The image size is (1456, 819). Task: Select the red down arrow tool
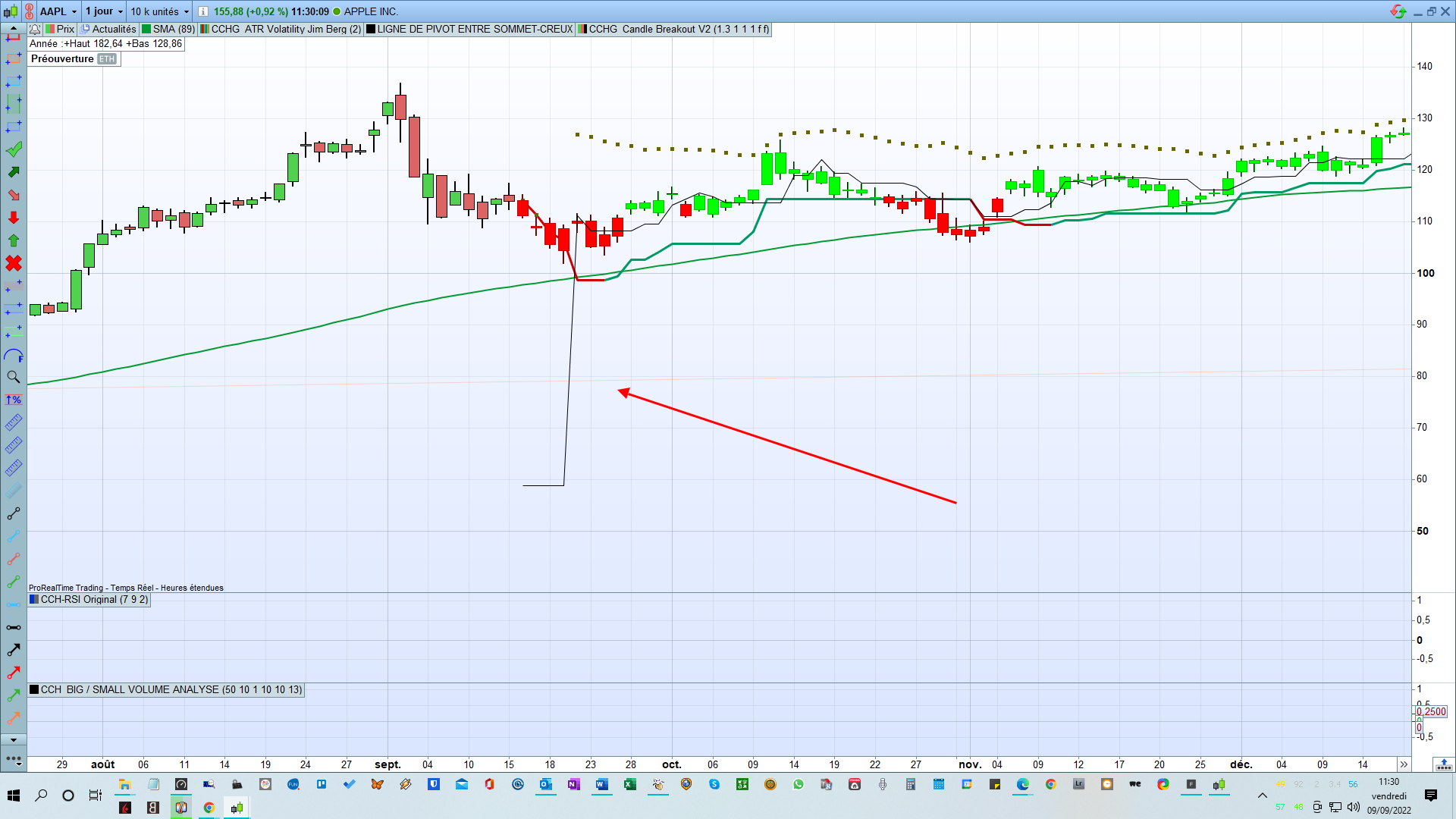[14, 218]
